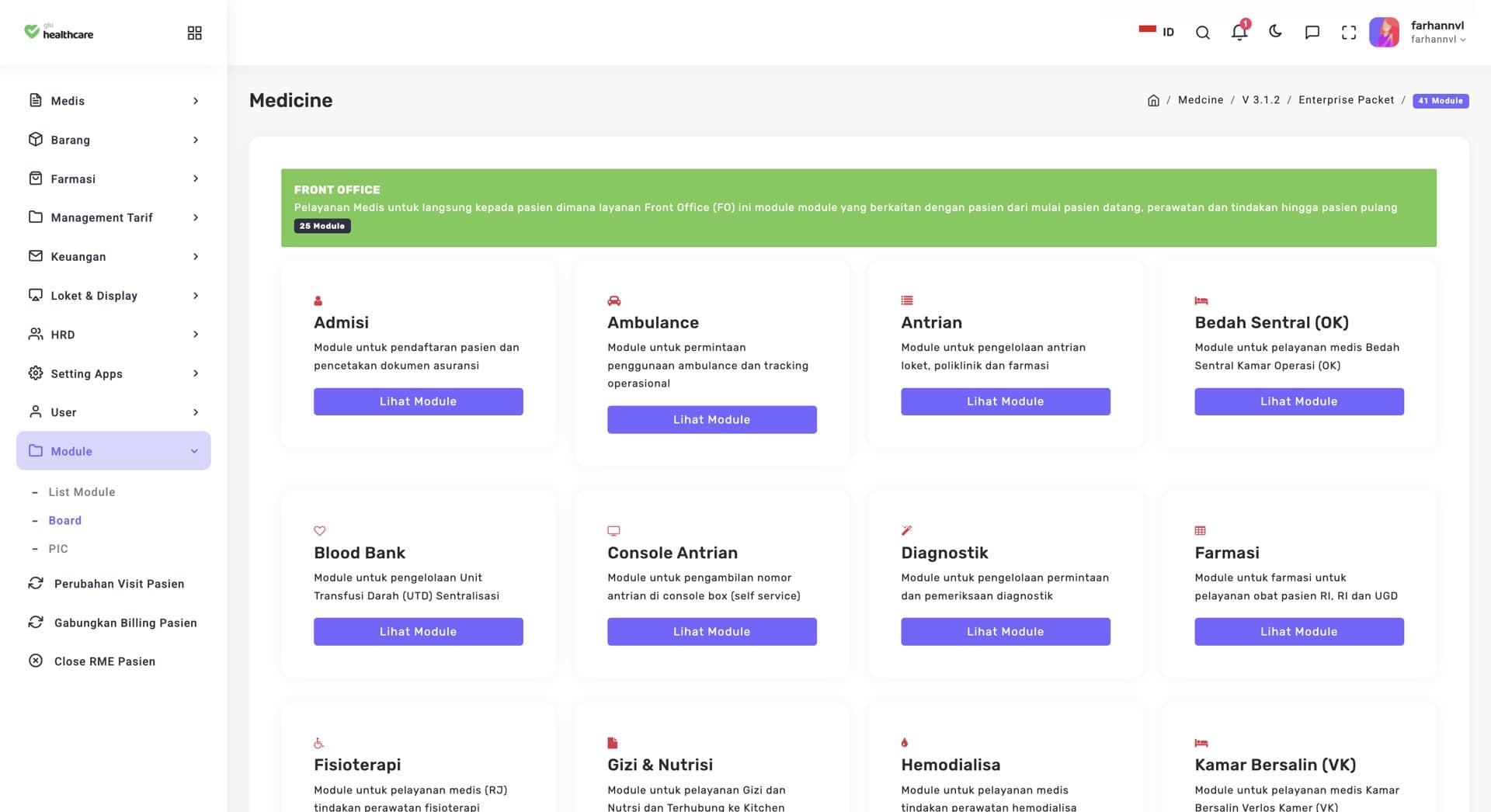This screenshot has height=812, width=1491.
Task: Expand the Barang sidebar menu
Action: [x=113, y=140]
